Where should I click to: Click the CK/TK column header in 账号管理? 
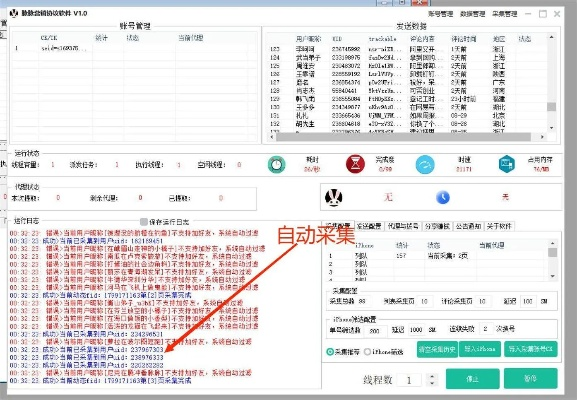click(49, 38)
